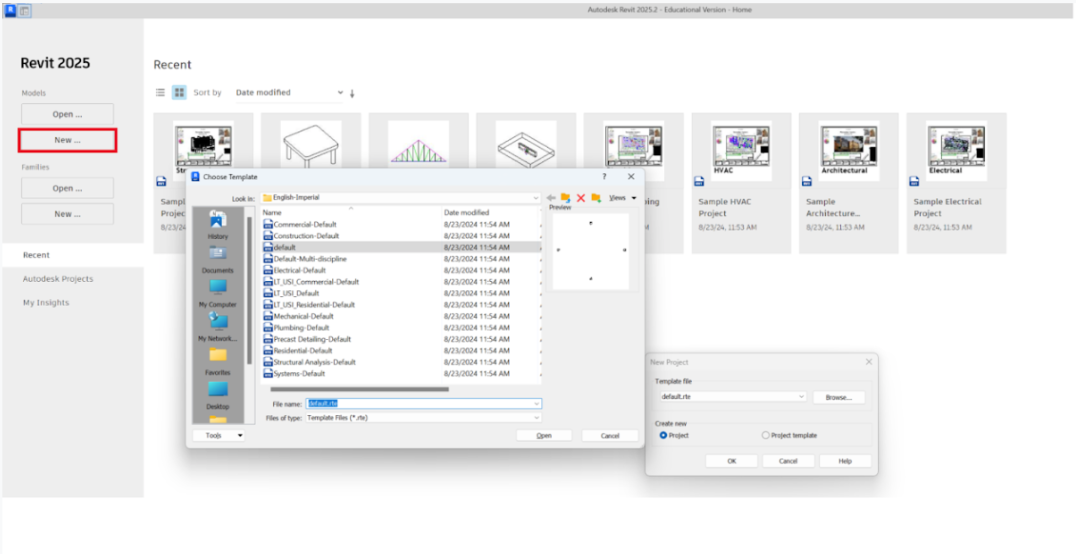Open the Views dropdown in Choose Template
The image size is (1076, 554).
click(622, 198)
